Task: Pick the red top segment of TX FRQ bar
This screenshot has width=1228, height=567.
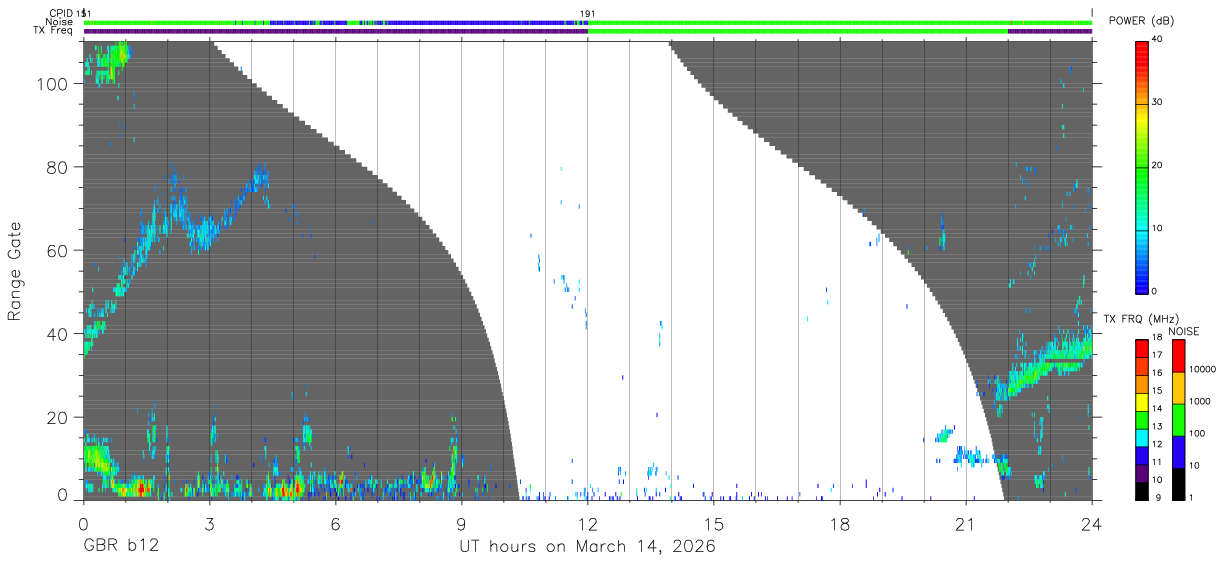Action: (x=1141, y=348)
